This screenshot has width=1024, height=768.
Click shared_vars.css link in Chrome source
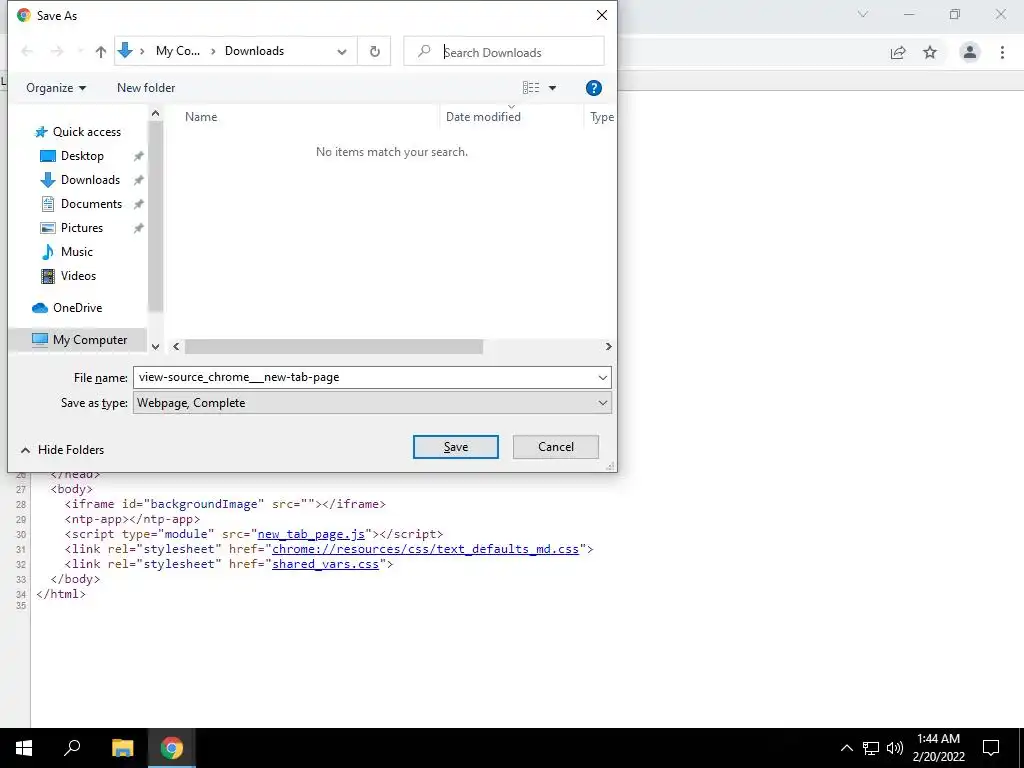[x=325, y=564]
